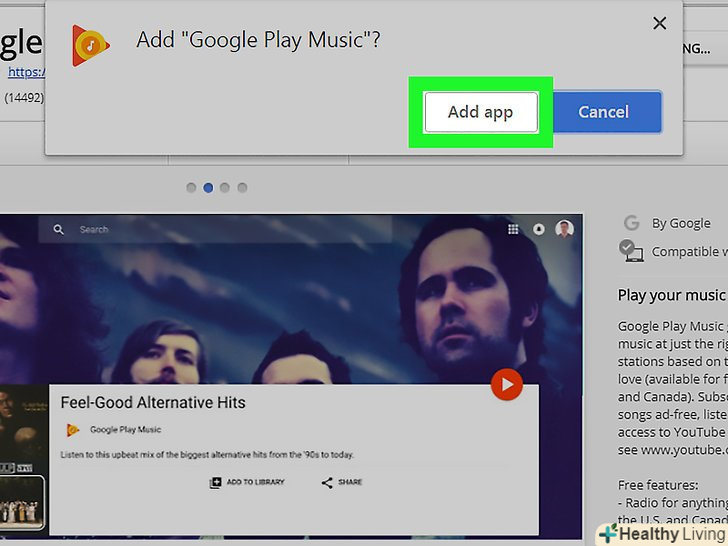
Task: Open the https link under the title
Action: pos(26,72)
